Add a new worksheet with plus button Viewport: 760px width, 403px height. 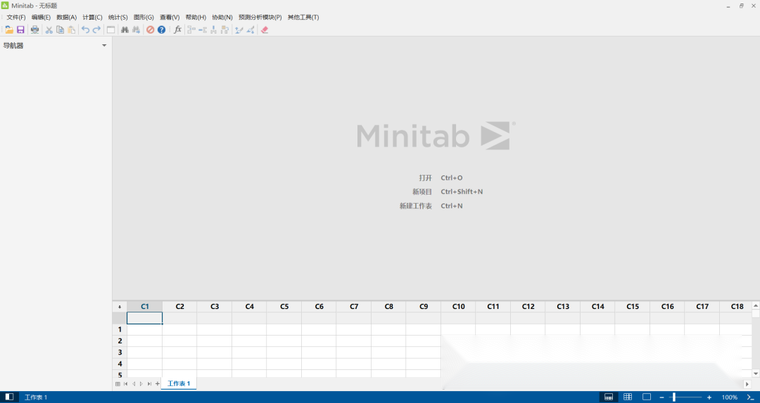157,384
